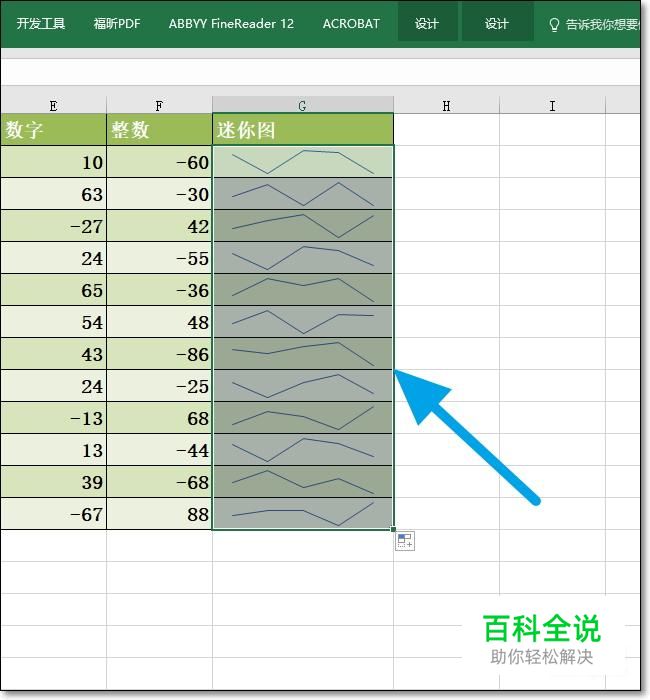Select the cell containing -68
The image size is (650, 700).
click(x=159, y=482)
